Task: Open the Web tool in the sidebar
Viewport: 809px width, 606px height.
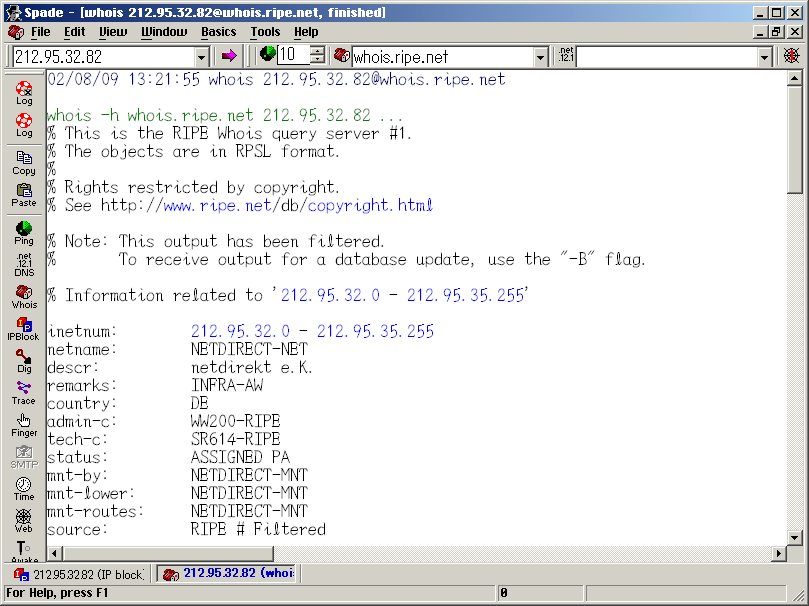Action: (x=24, y=521)
